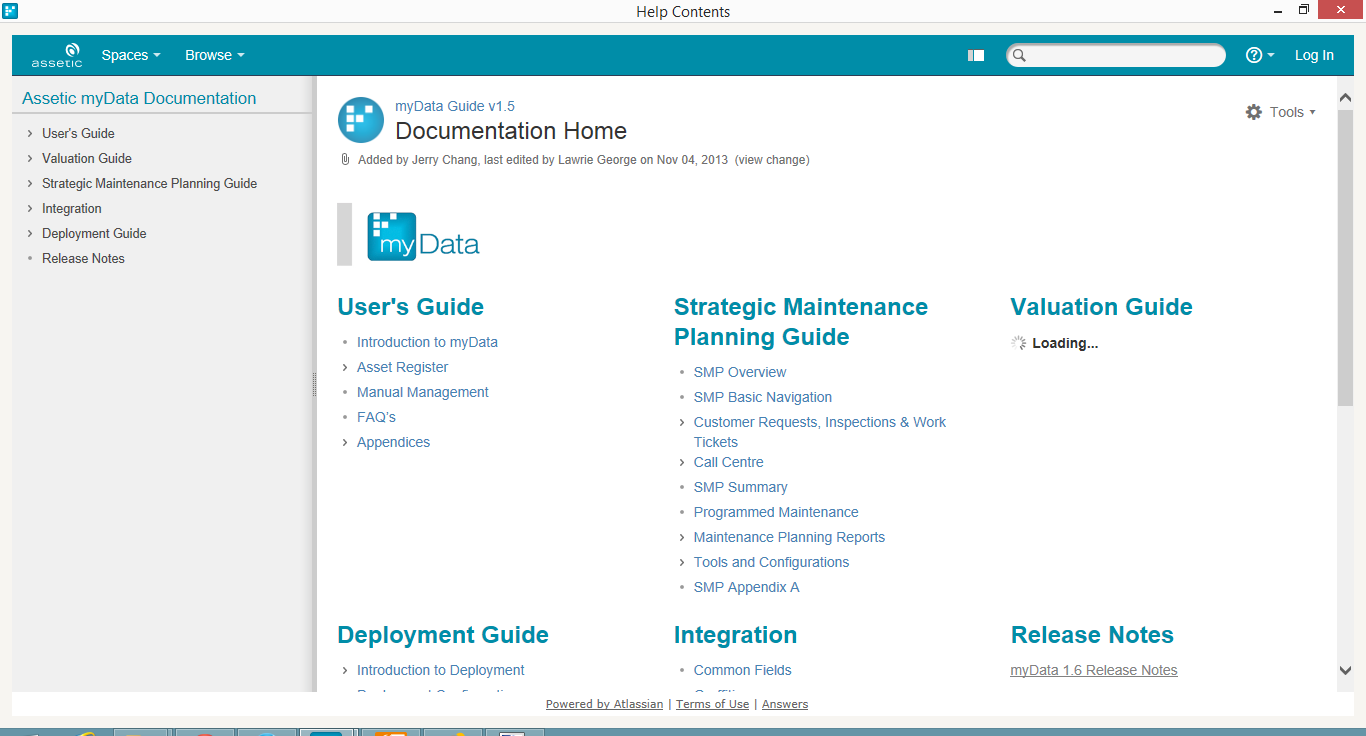This screenshot has width=1366, height=736.
Task: Click Valuation Guide heading link
Action: [x=1102, y=307]
